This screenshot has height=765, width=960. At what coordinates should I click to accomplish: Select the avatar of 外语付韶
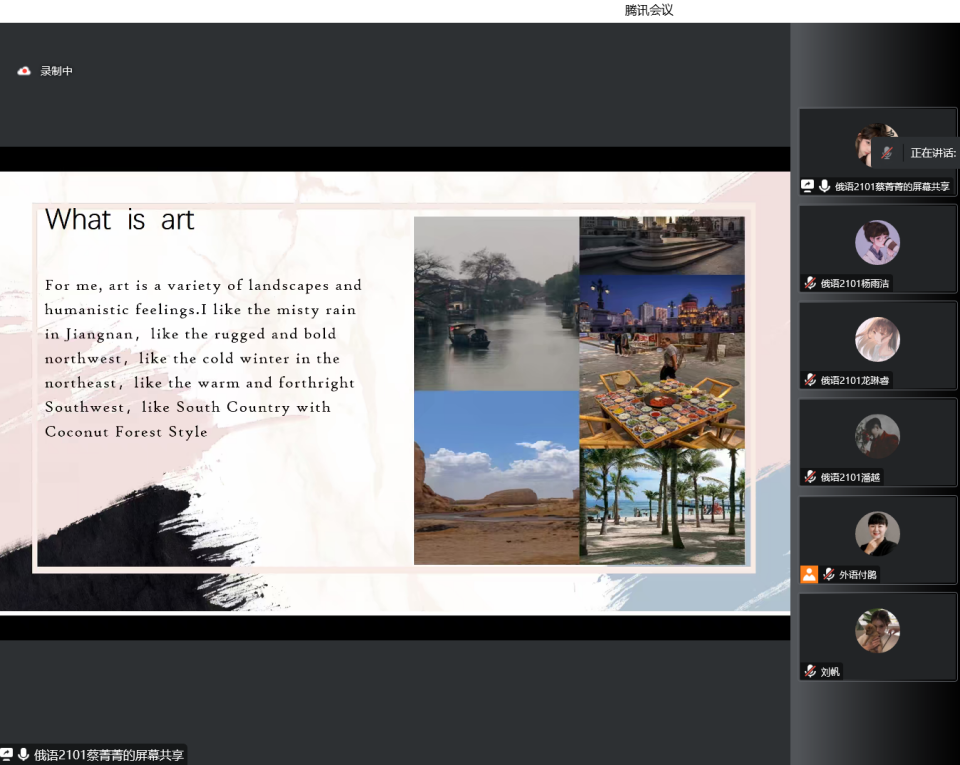click(x=877, y=534)
